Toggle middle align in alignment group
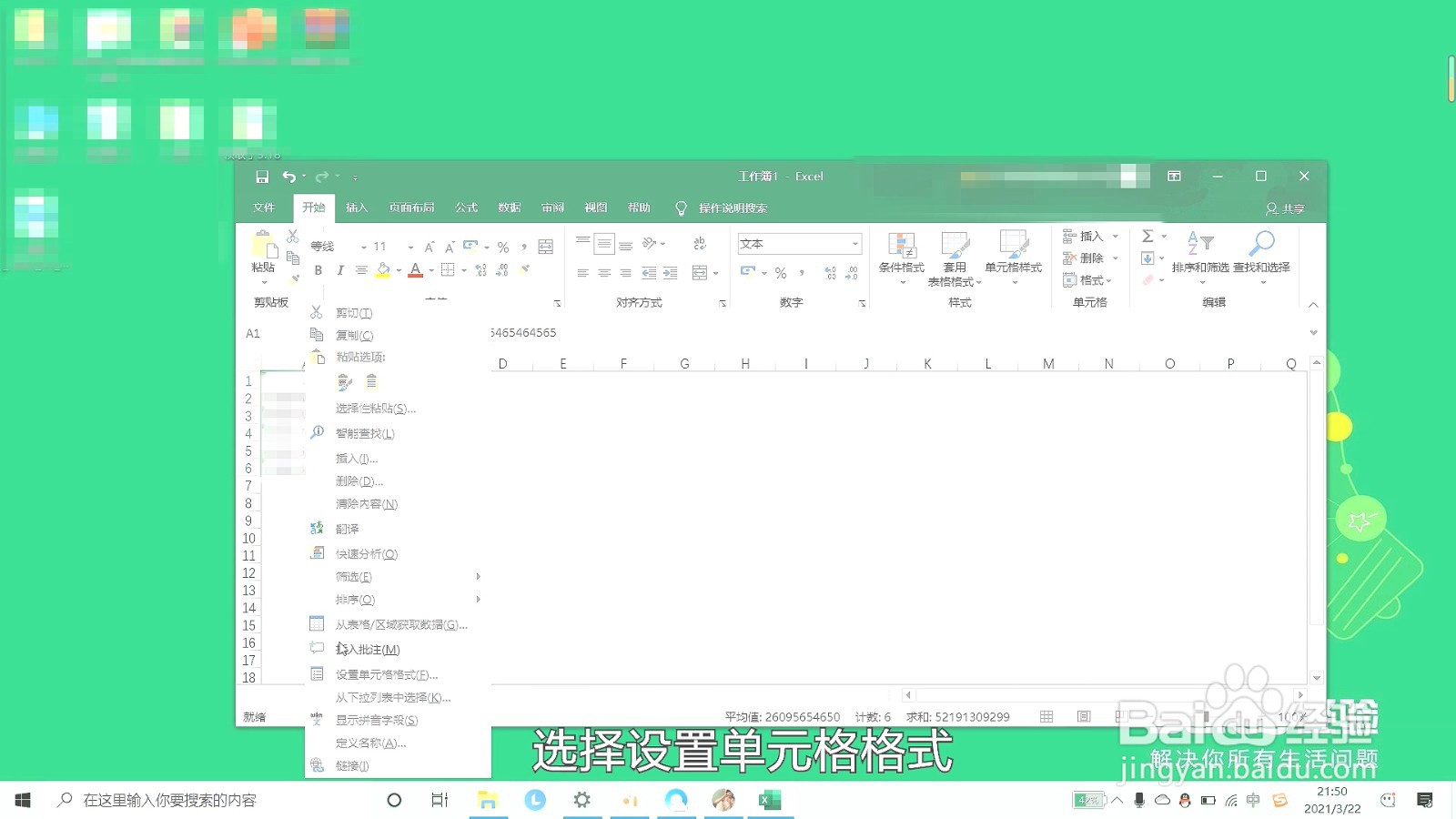 click(604, 243)
